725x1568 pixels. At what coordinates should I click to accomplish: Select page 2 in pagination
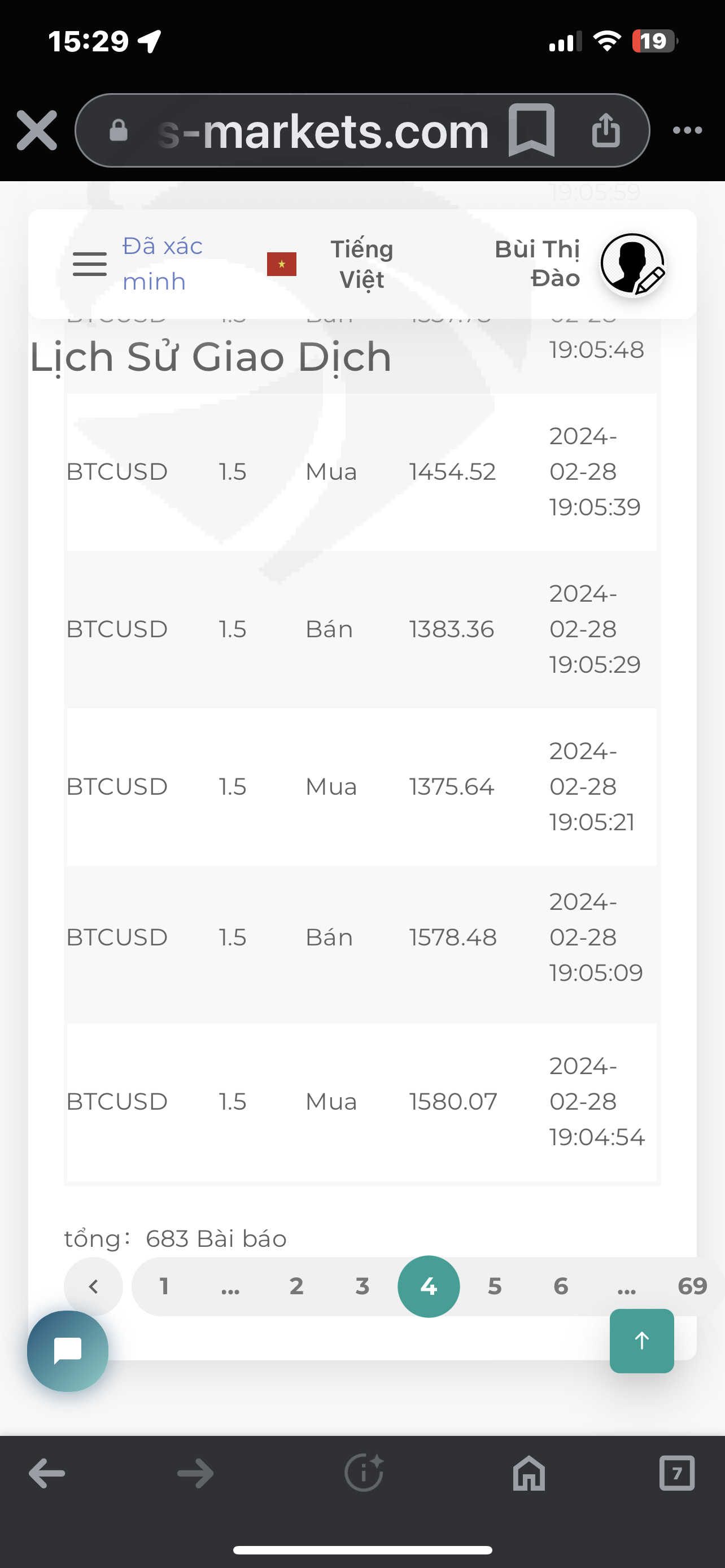296,1286
